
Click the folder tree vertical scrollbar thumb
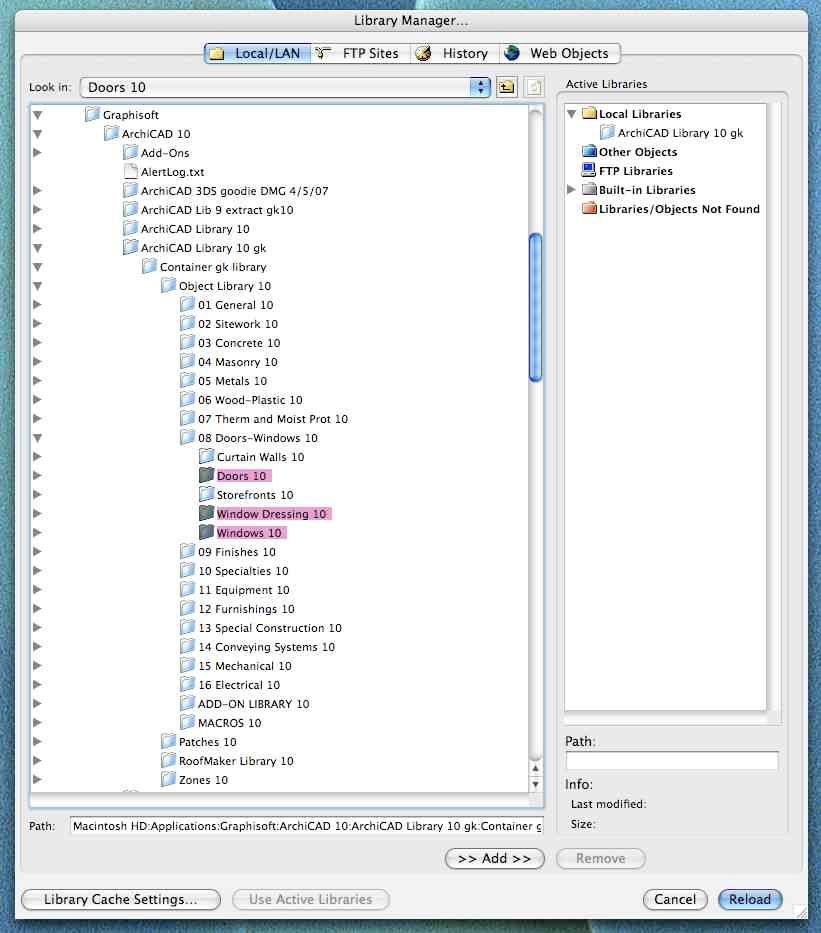point(535,307)
